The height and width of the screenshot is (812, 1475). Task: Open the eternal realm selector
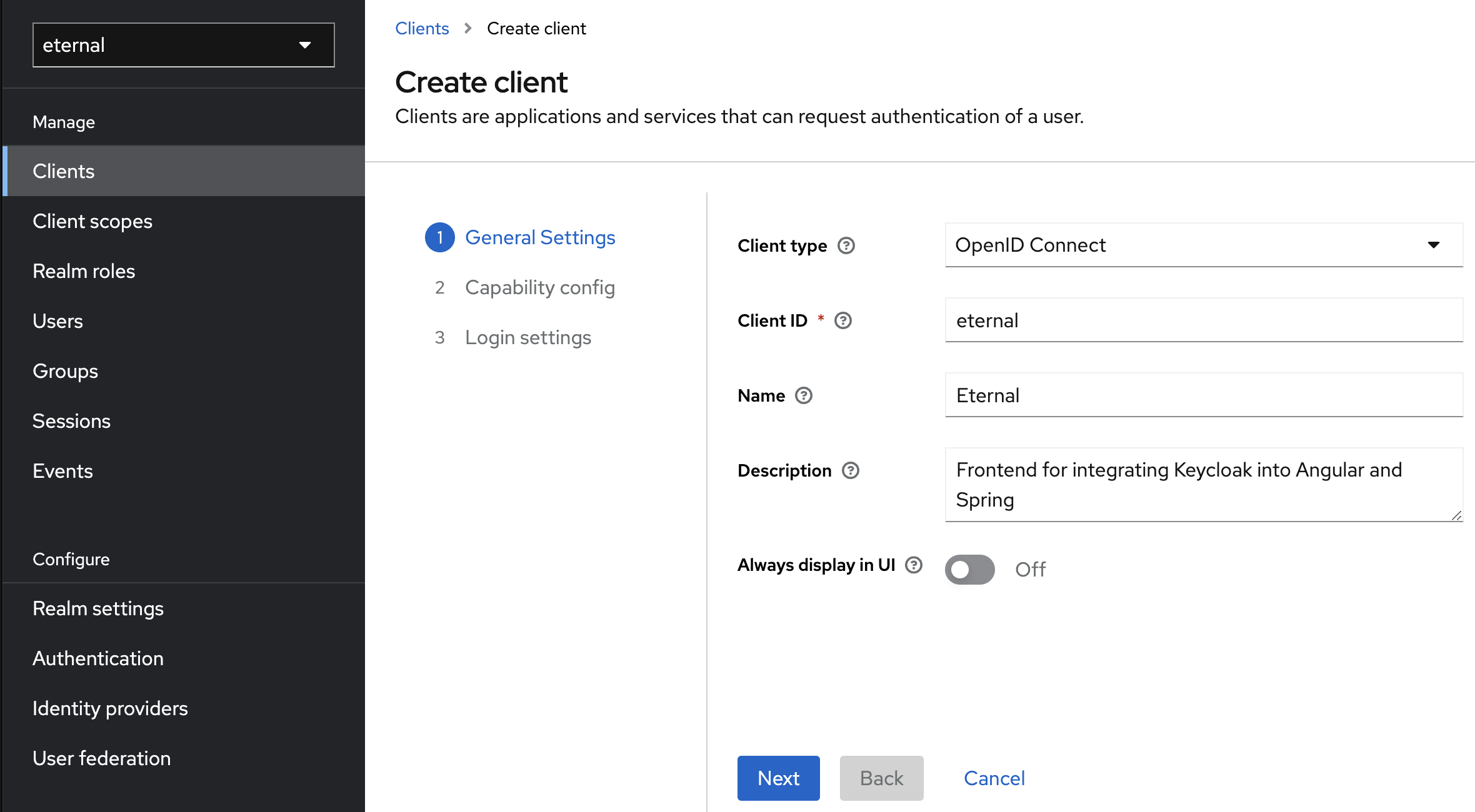point(182,44)
